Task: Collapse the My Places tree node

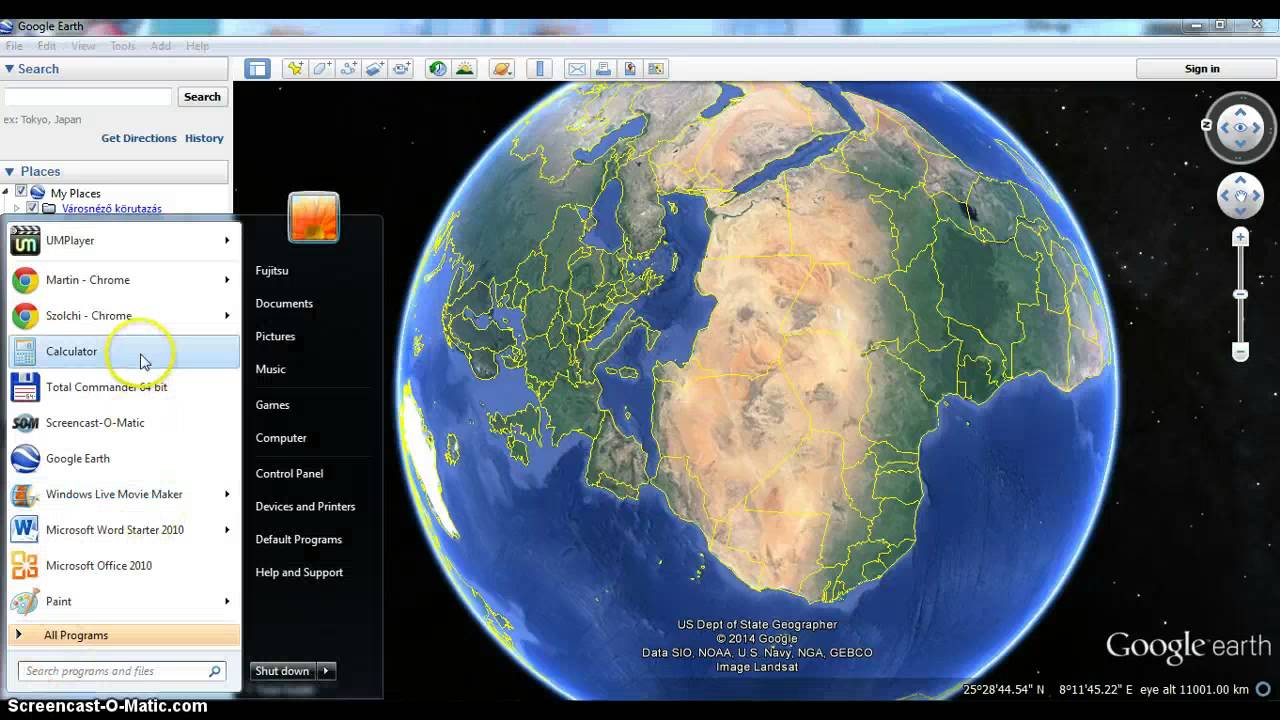Action: click(x=6, y=192)
